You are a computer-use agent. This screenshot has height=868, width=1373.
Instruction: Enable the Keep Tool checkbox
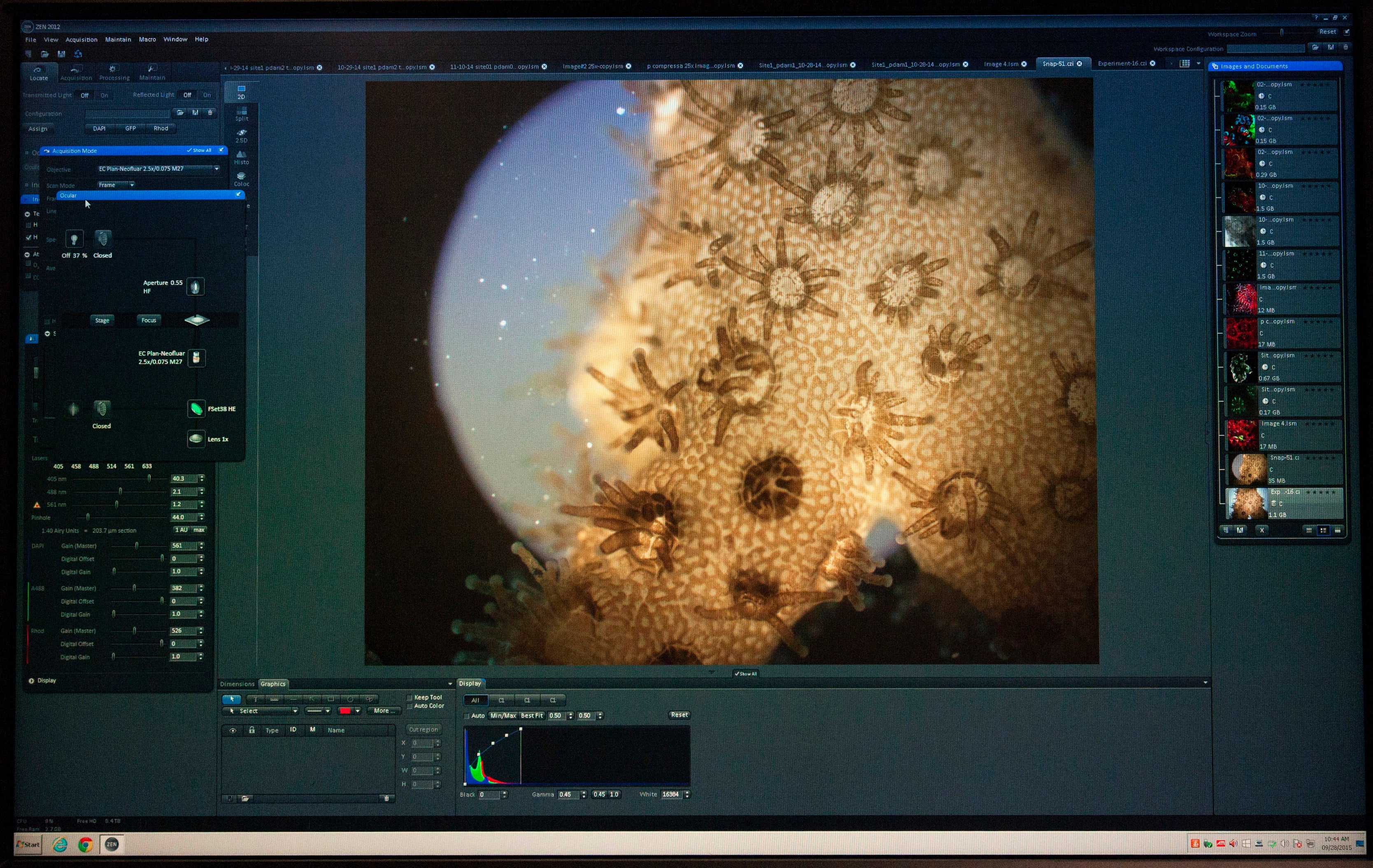click(x=410, y=698)
